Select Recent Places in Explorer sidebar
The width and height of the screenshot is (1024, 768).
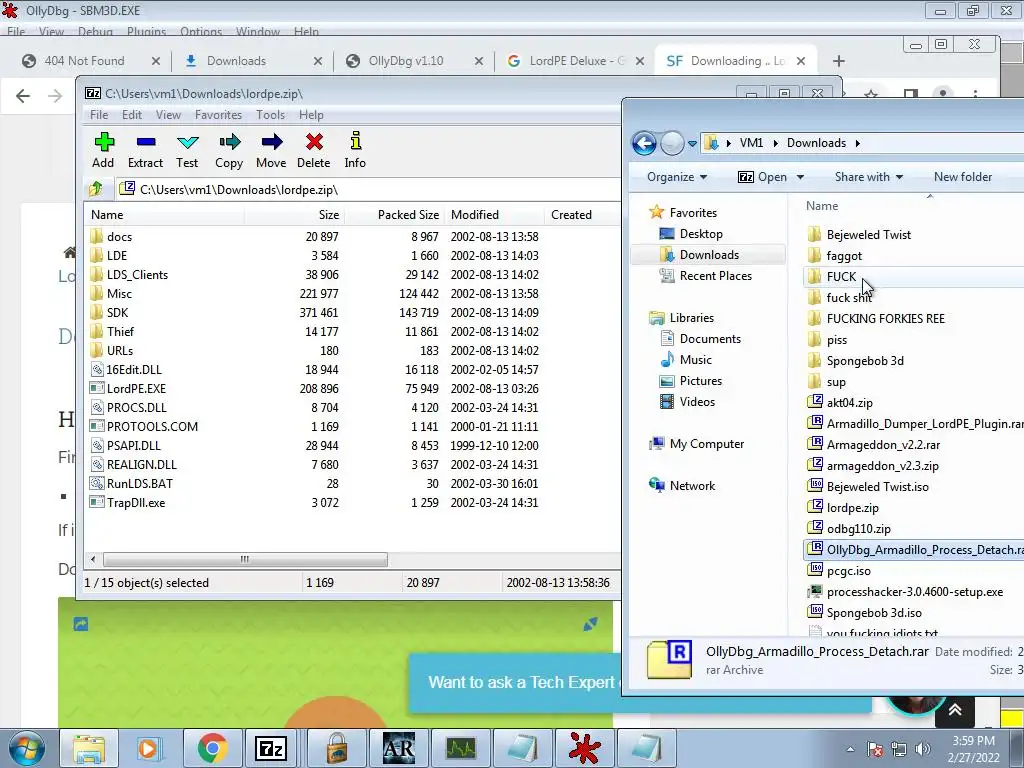click(715, 276)
